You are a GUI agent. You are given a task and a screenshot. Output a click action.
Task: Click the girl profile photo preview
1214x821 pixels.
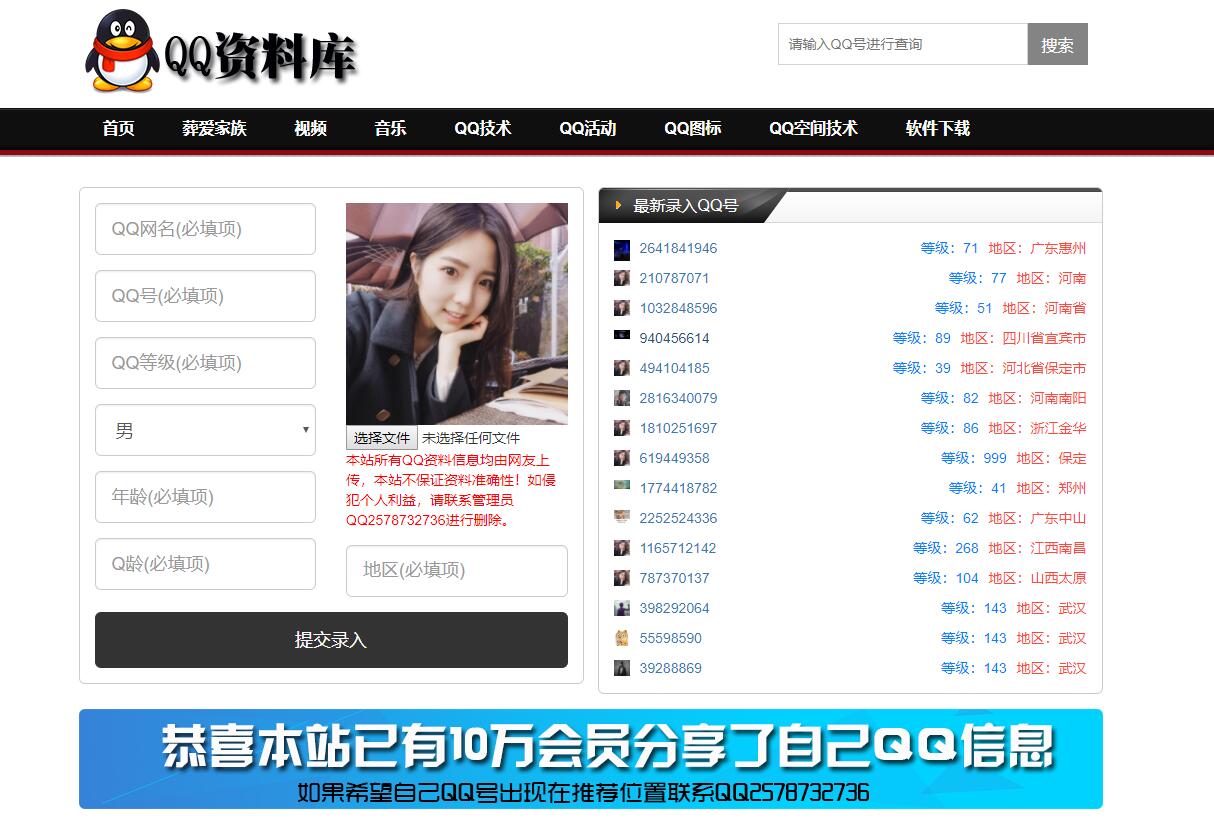click(x=457, y=314)
